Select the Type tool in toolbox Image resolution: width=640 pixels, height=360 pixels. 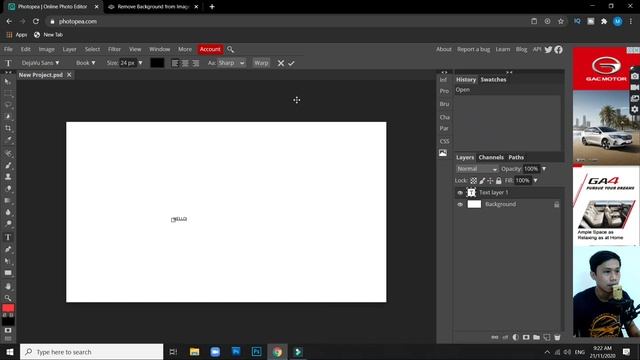(8, 237)
